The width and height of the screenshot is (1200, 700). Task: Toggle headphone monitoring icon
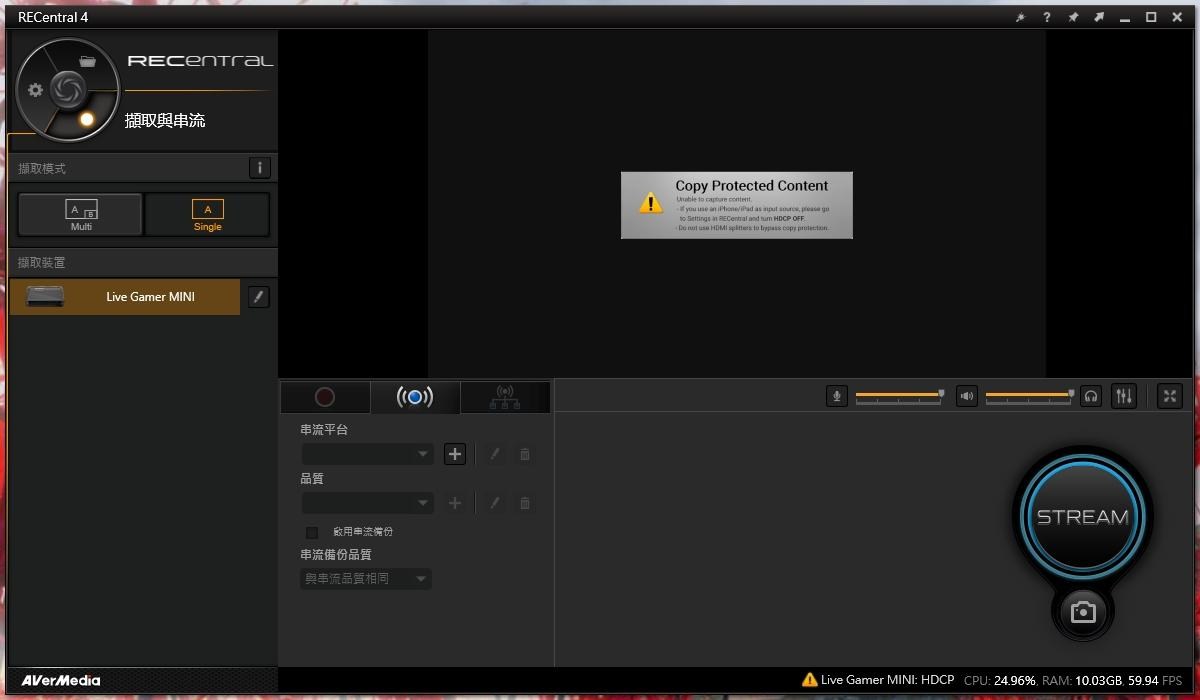(1091, 396)
